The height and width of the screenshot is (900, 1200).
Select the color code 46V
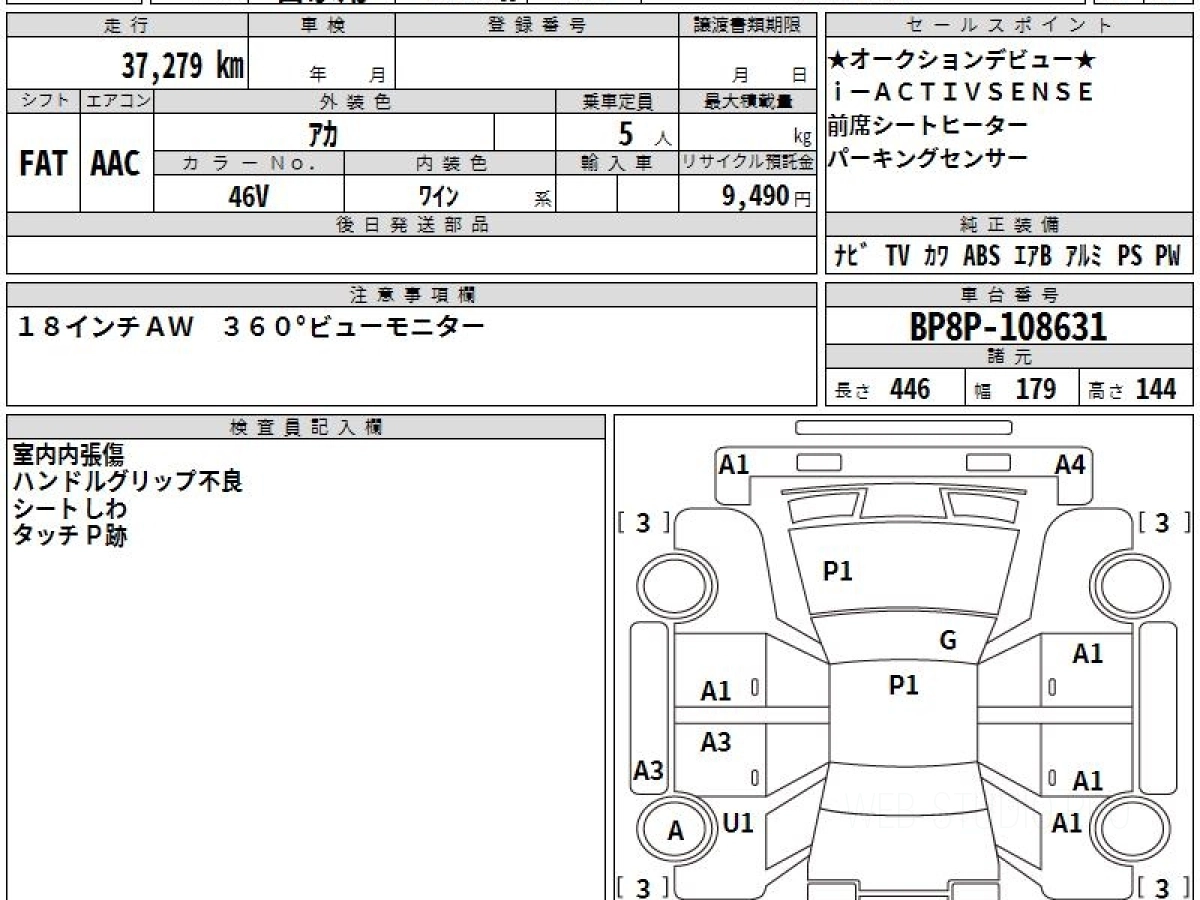click(248, 196)
